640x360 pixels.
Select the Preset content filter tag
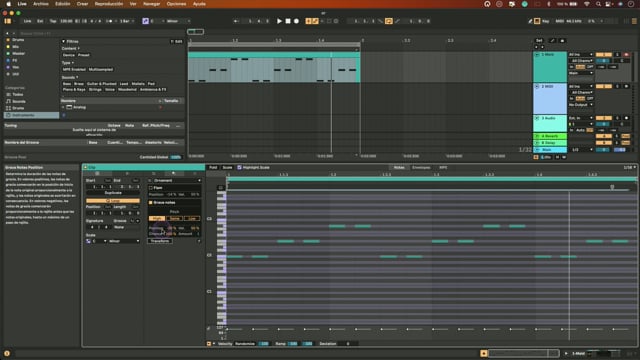click(84, 55)
